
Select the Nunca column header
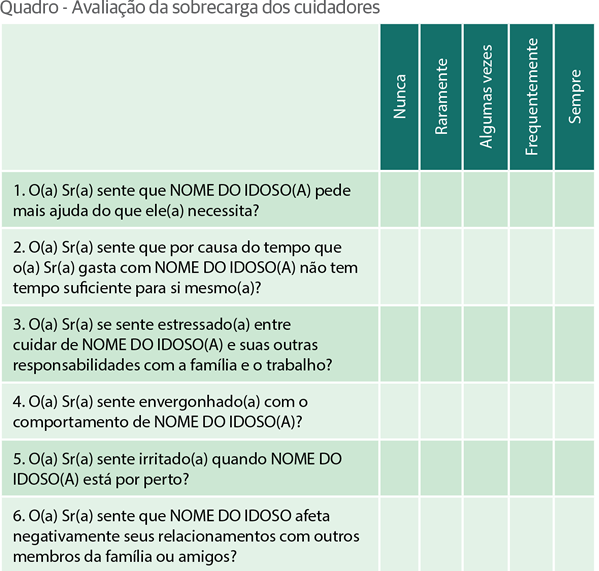(x=399, y=97)
